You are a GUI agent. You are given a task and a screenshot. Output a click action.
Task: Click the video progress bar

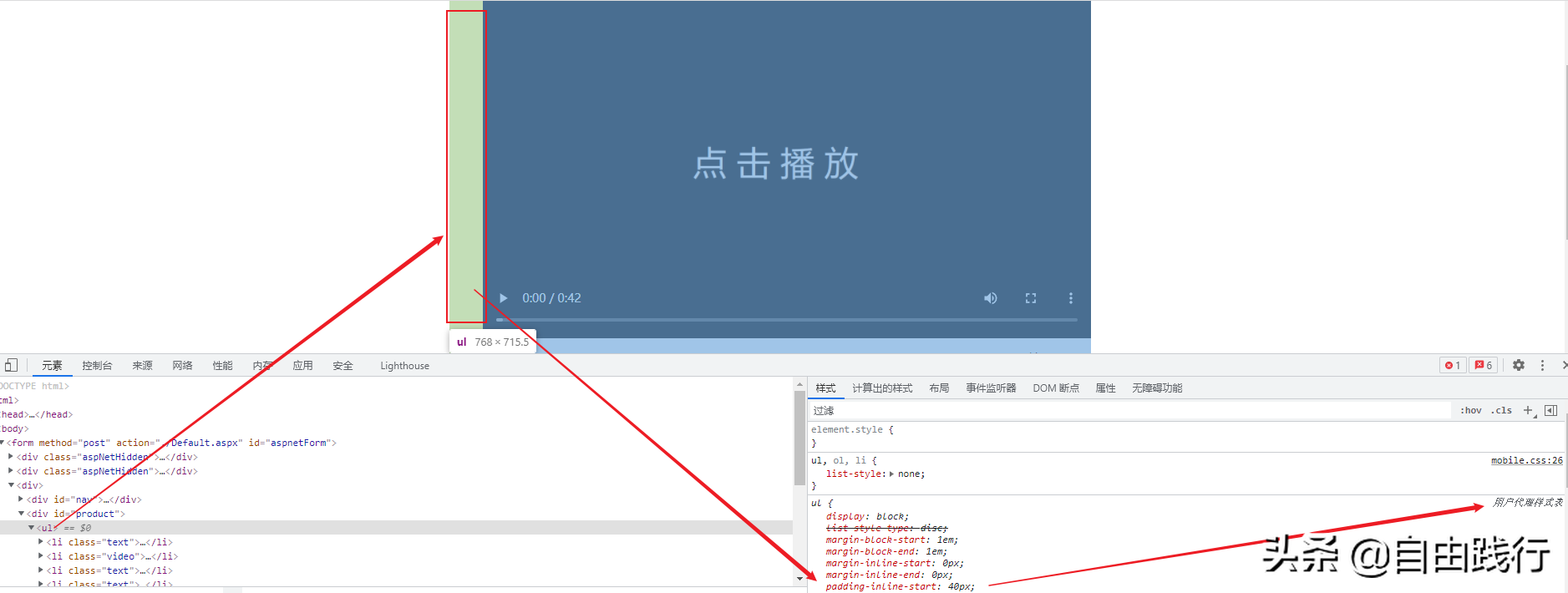(787, 319)
